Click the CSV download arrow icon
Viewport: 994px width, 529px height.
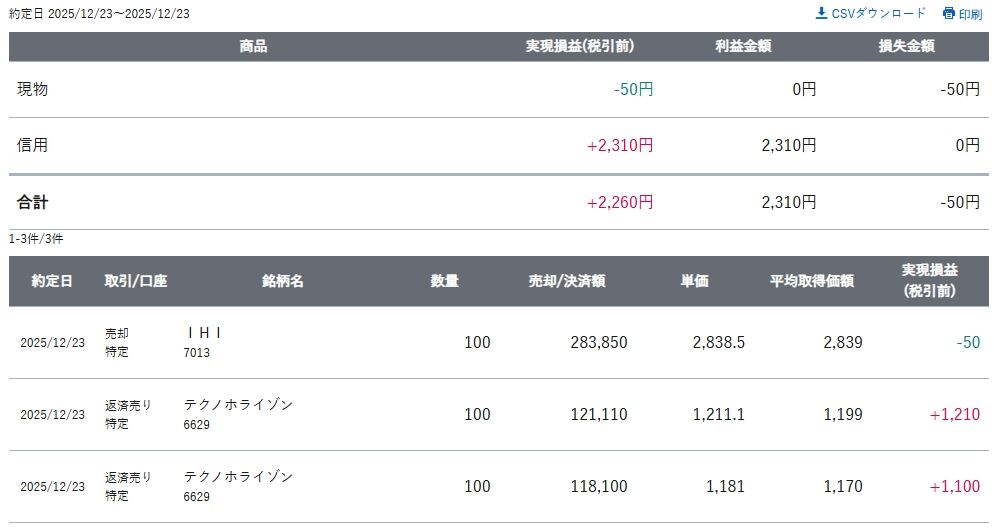[x=821, y=13]
